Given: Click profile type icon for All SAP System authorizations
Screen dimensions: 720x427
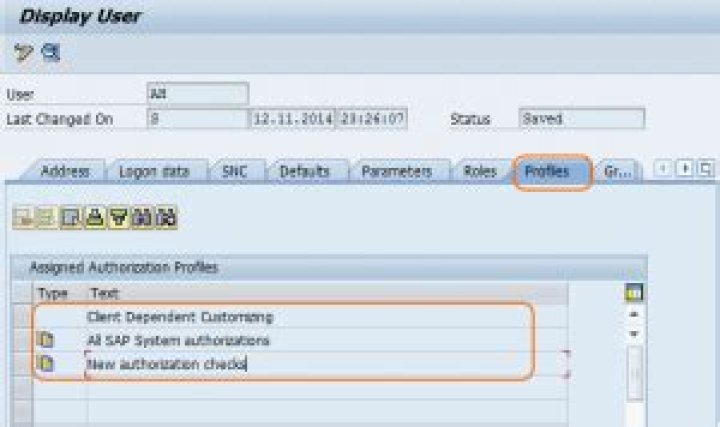Looking at the screenshot, I should pos(46,341).
